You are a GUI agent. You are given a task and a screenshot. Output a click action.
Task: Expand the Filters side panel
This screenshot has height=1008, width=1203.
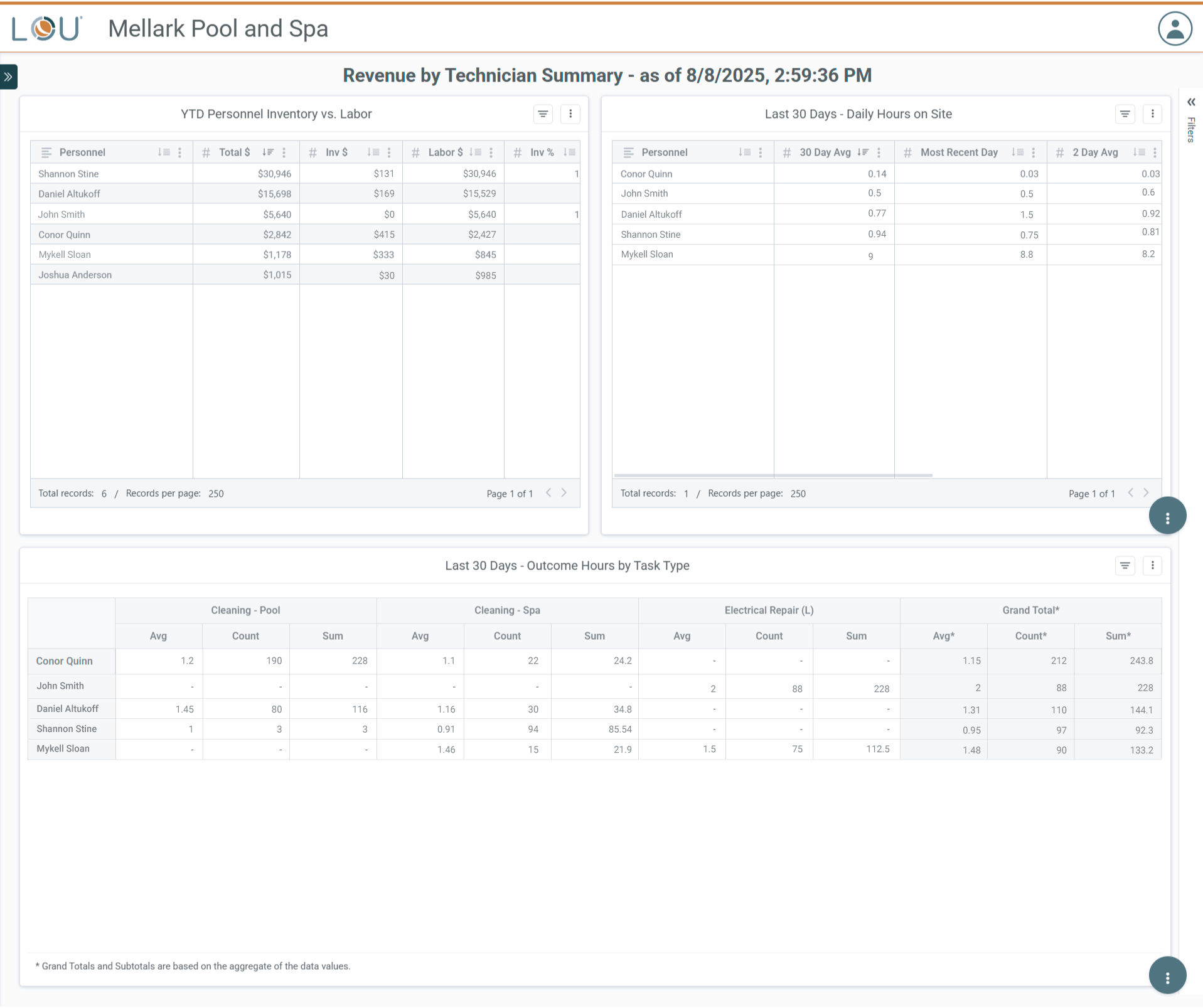(x=1190, y=102)
